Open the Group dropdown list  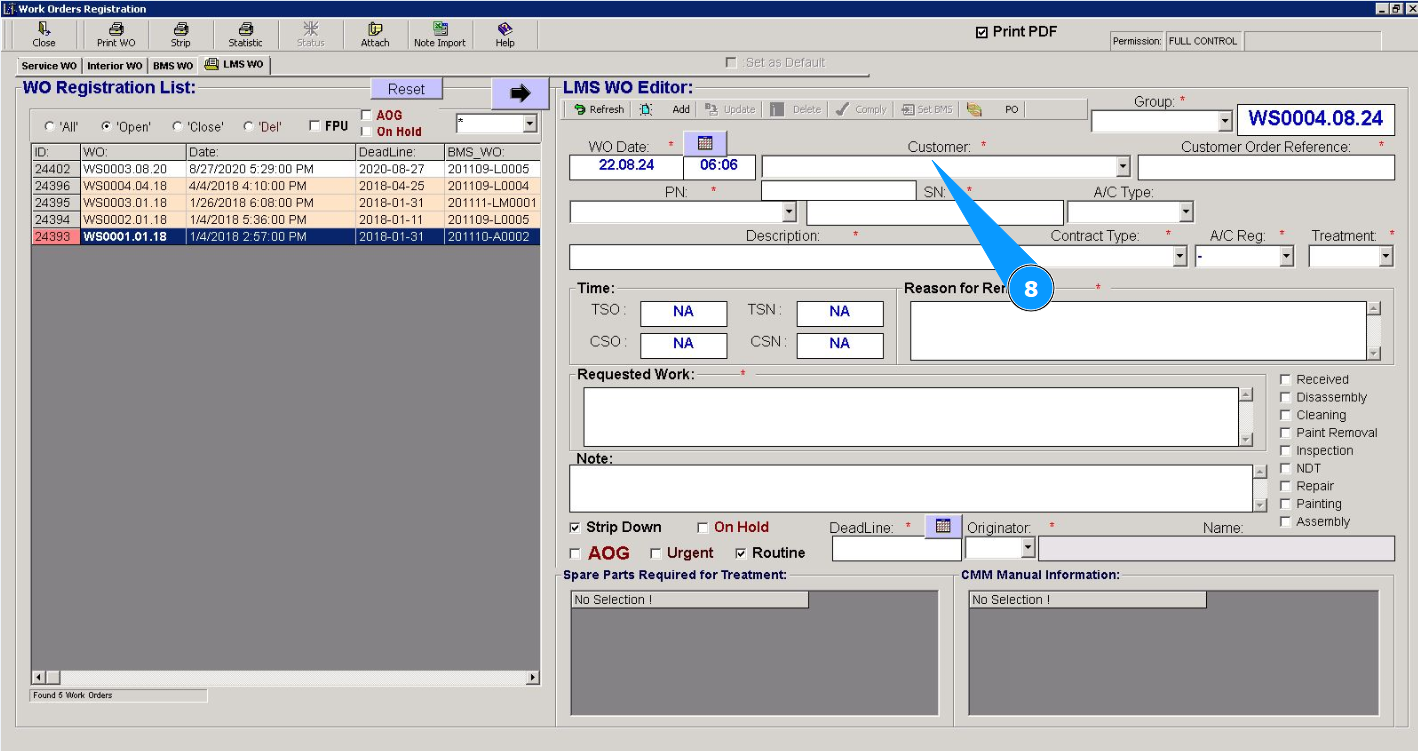coord(1225,121)
